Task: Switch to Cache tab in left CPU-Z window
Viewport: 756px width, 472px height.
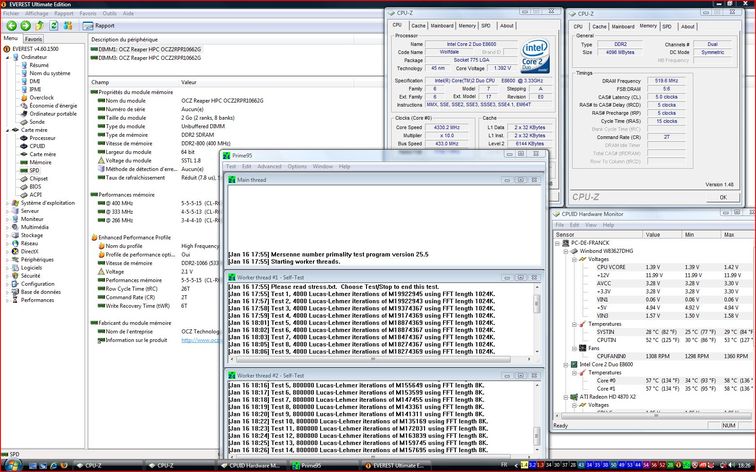Action: pyautogui.click(x=418, y=26)
